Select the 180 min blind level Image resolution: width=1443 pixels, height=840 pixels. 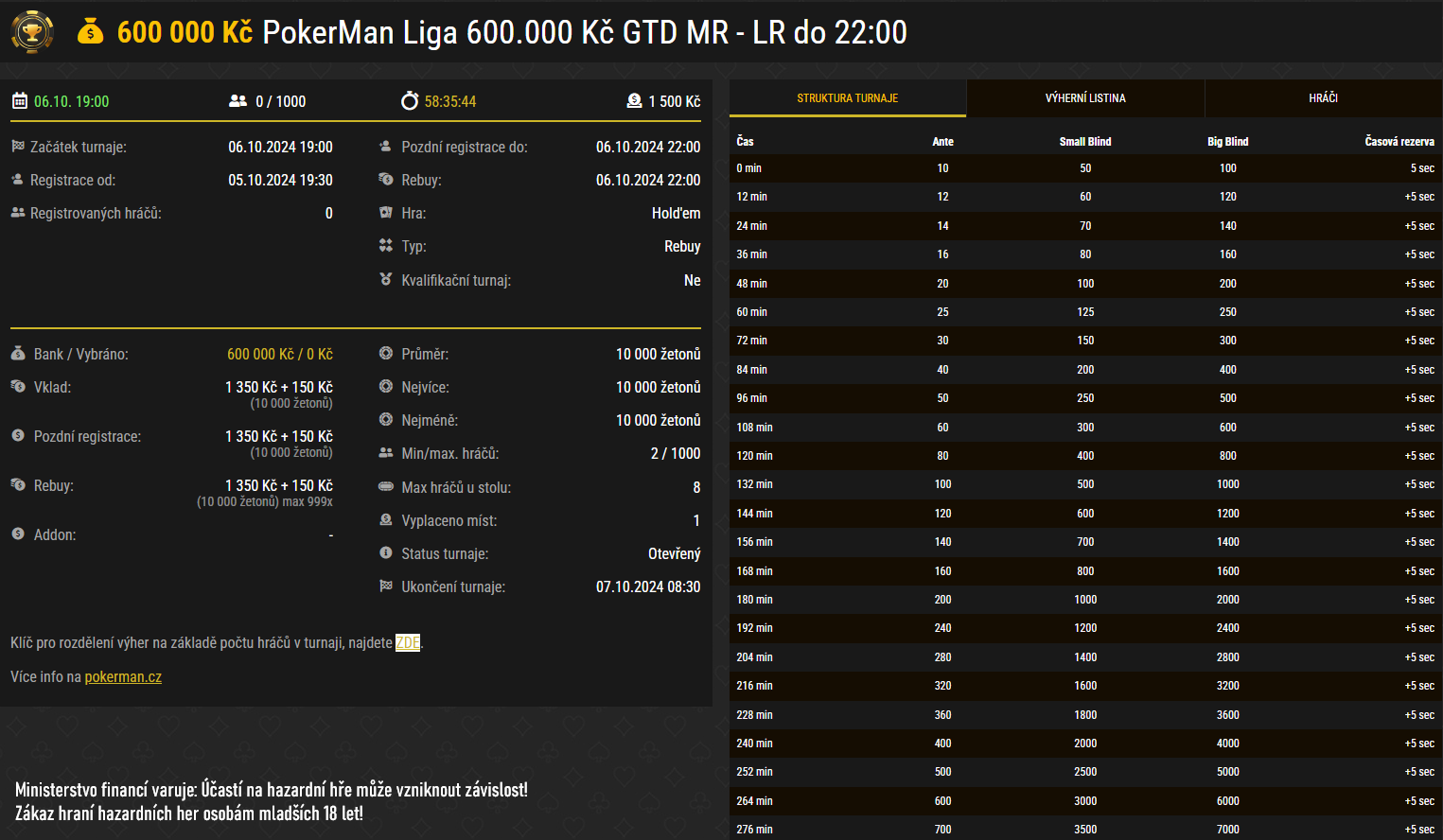click(1085, 600)
